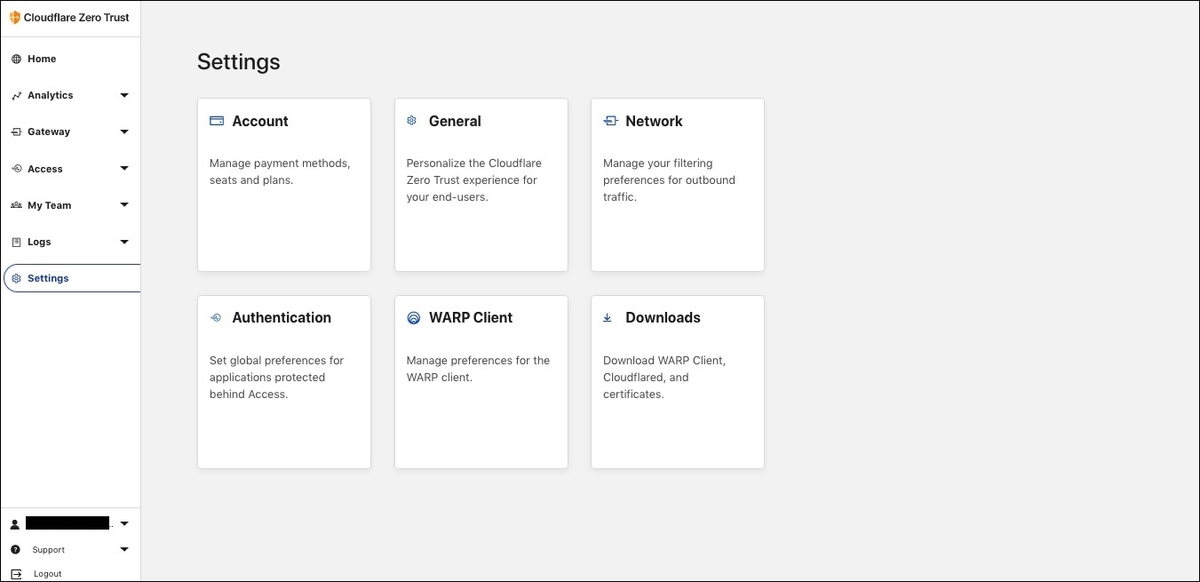Click the Logout icon in the sidebar
This screenshot has height=582, width=1200.
(x=15, y=574)
